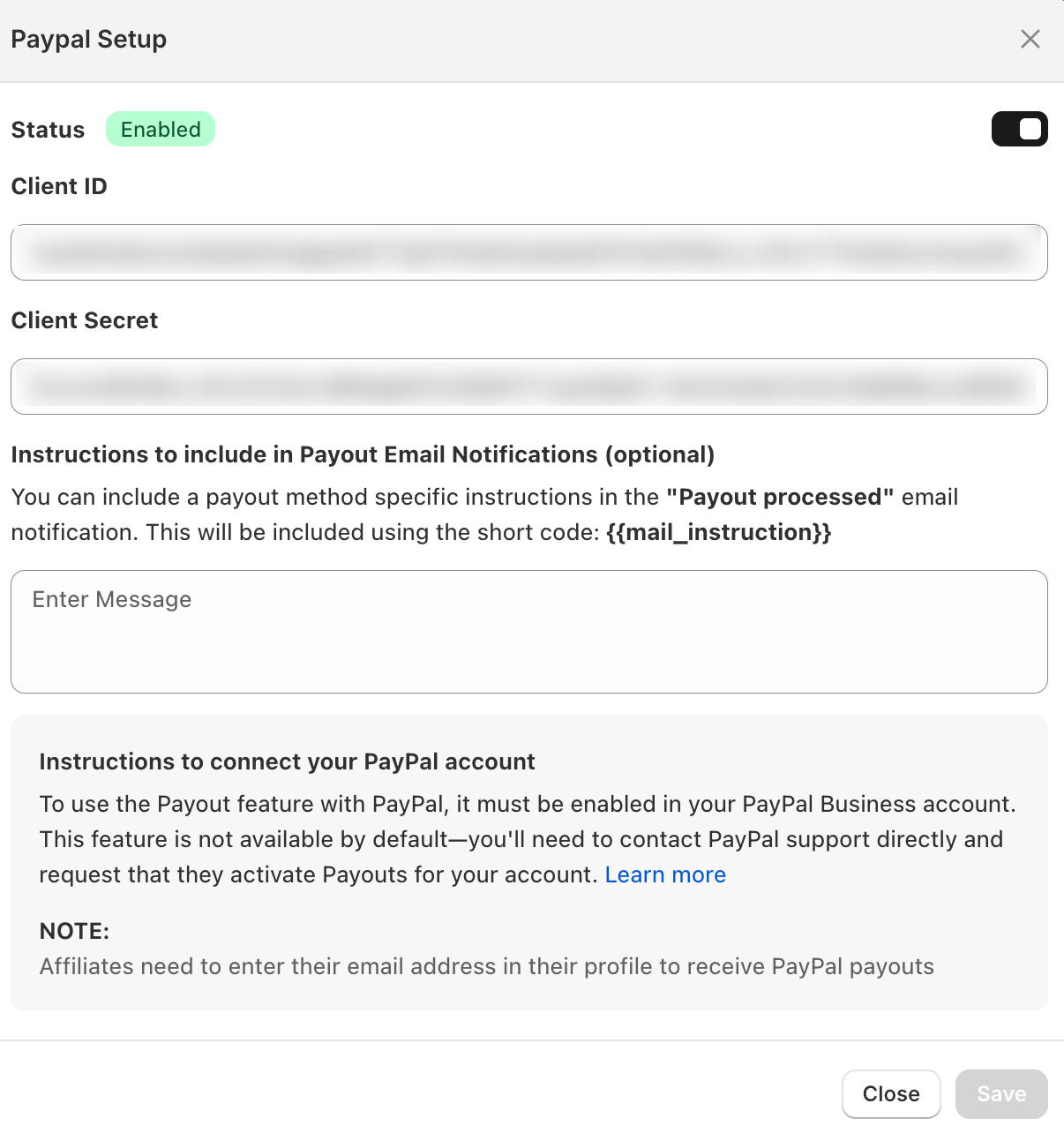Image resolution: width=1064 pixels, height=1133 pixels.
Task: Click the Payout Email Notifications instructions heading
Action: click(363, 454)
